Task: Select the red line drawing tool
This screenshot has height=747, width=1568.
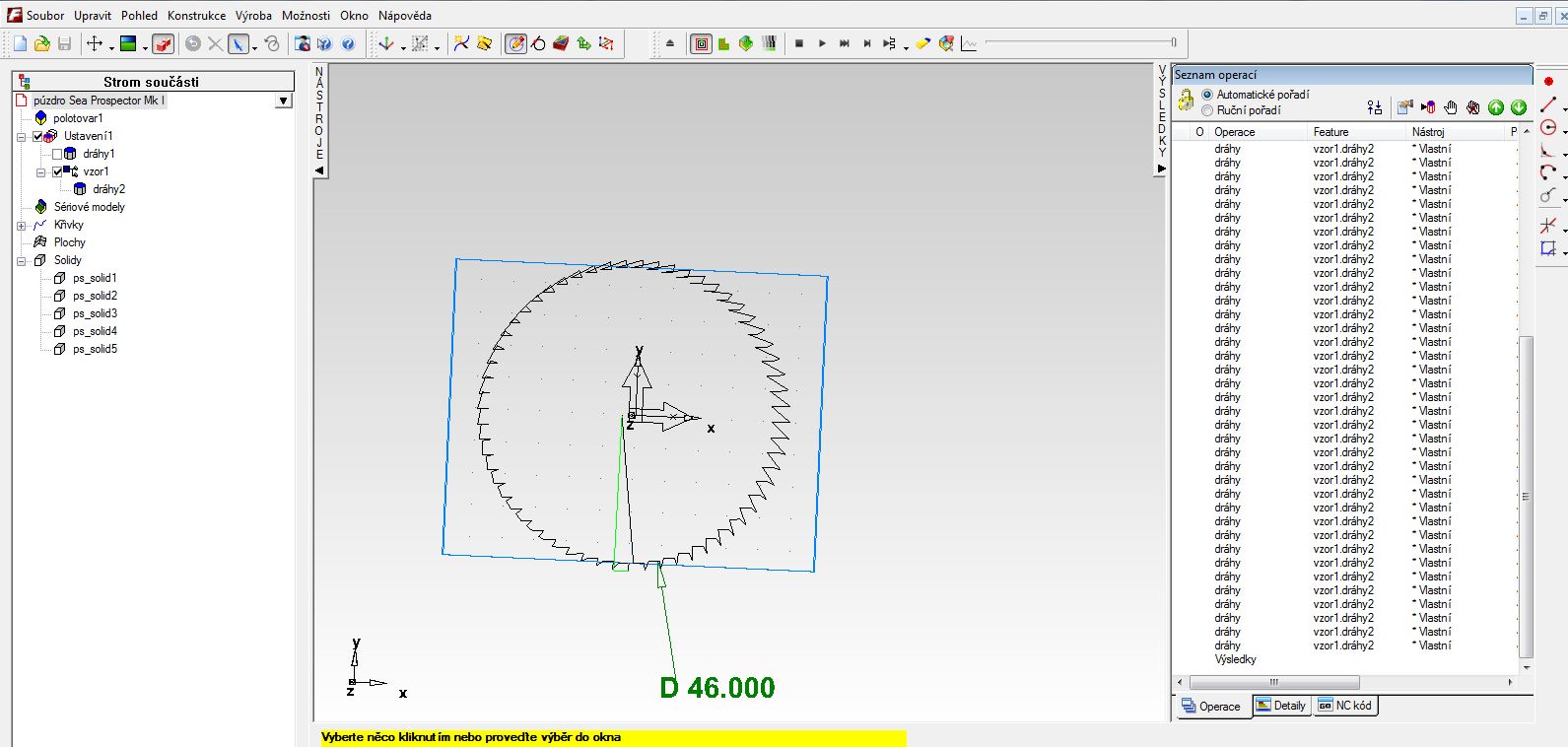Action: click(1548, 104)
